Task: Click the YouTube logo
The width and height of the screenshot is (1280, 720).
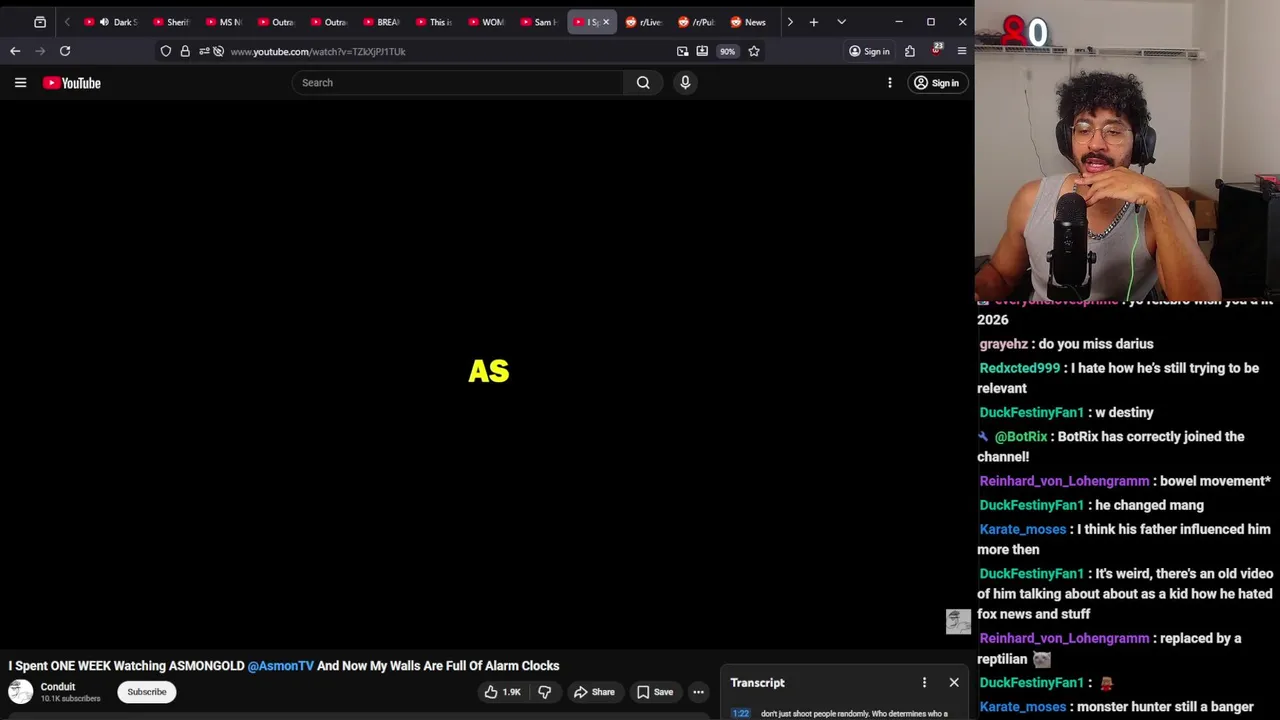Action: (72, 83)
